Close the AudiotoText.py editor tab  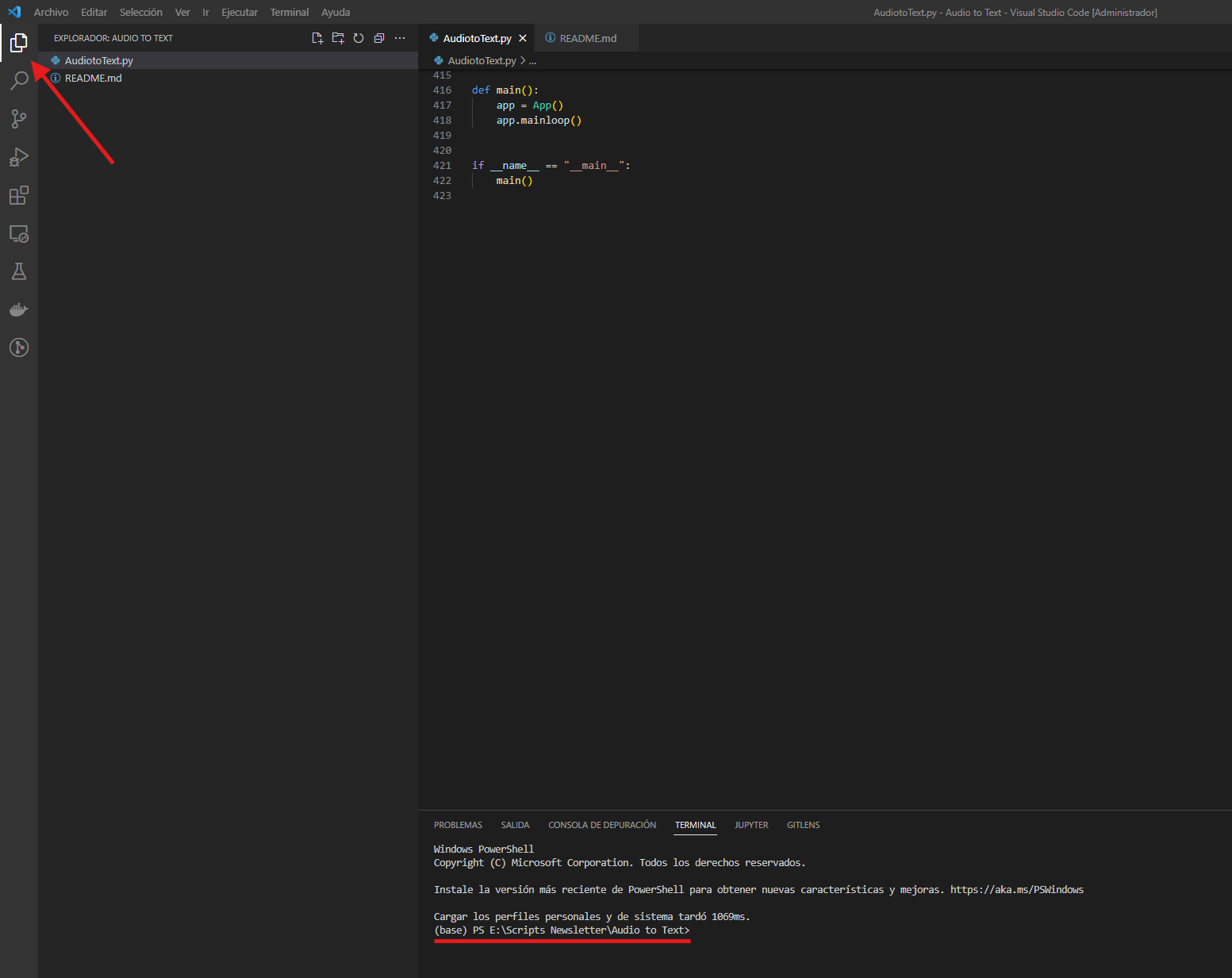(523, 38)
